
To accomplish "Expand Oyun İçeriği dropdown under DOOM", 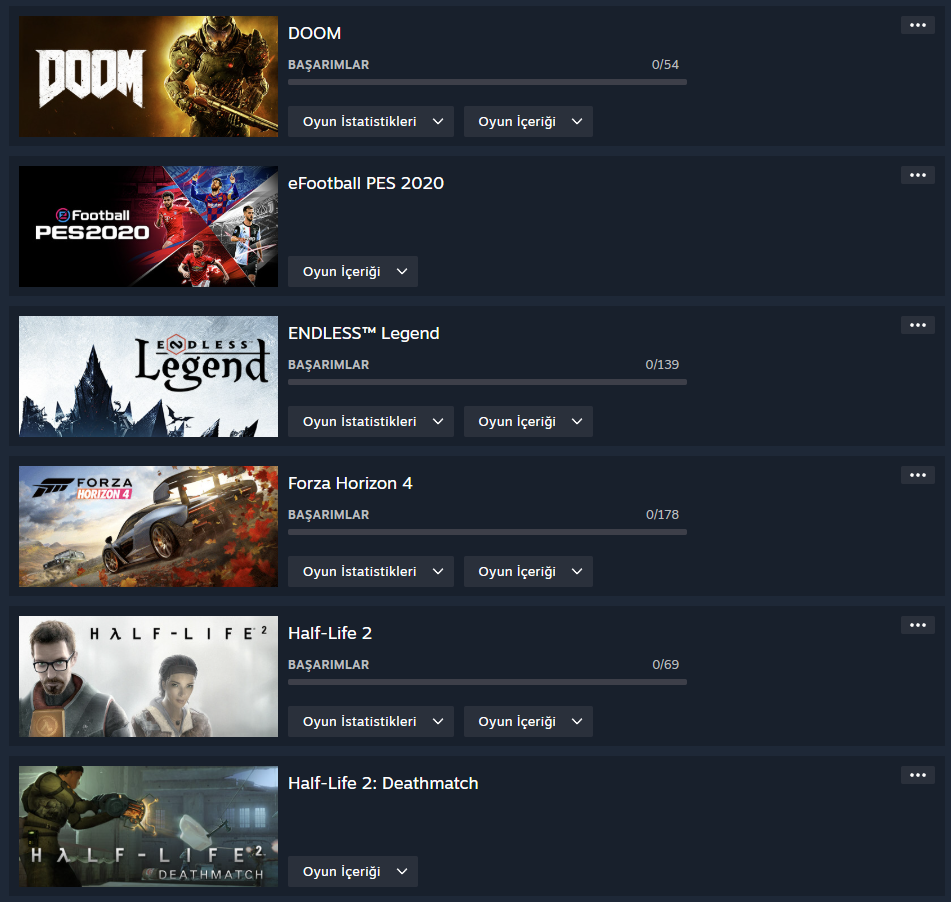I will [528, 121].
